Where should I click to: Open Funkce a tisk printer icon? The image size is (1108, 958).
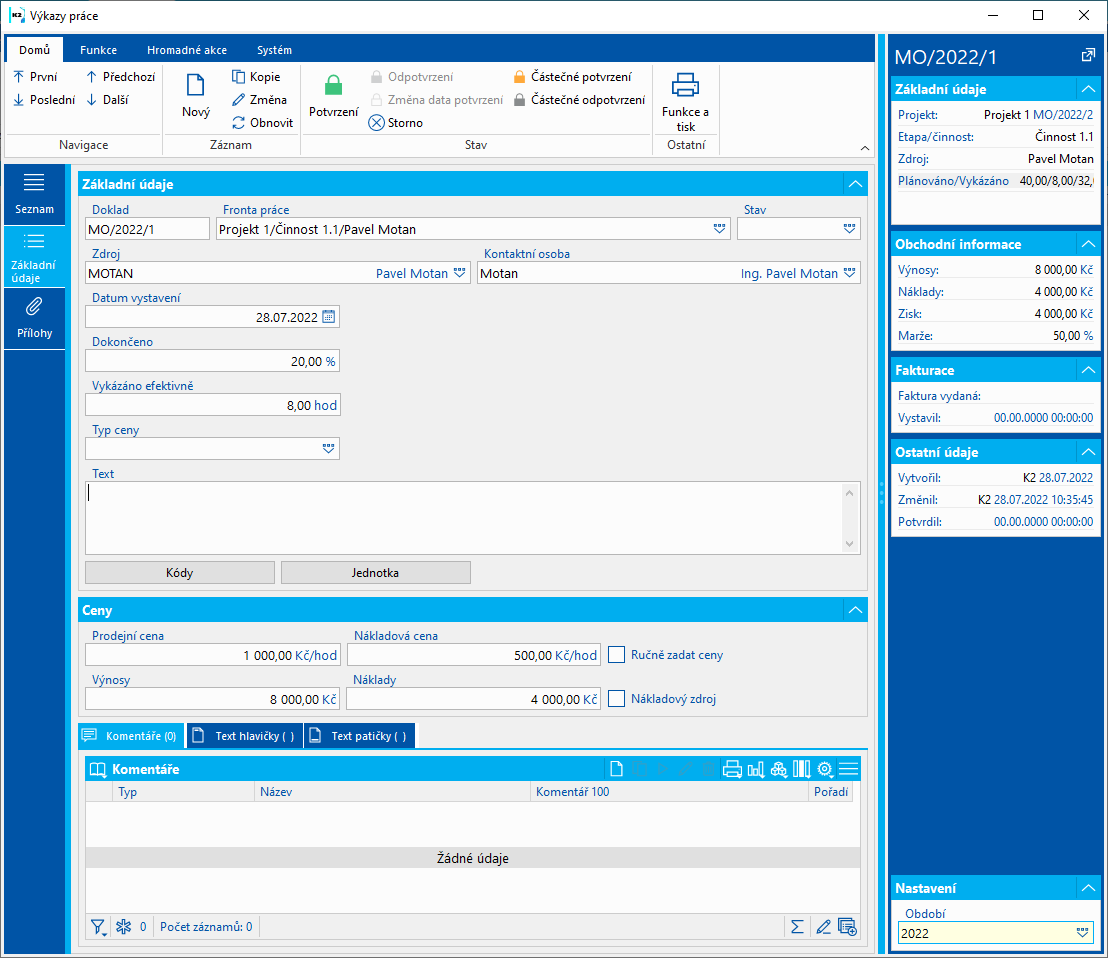(685, 85)
